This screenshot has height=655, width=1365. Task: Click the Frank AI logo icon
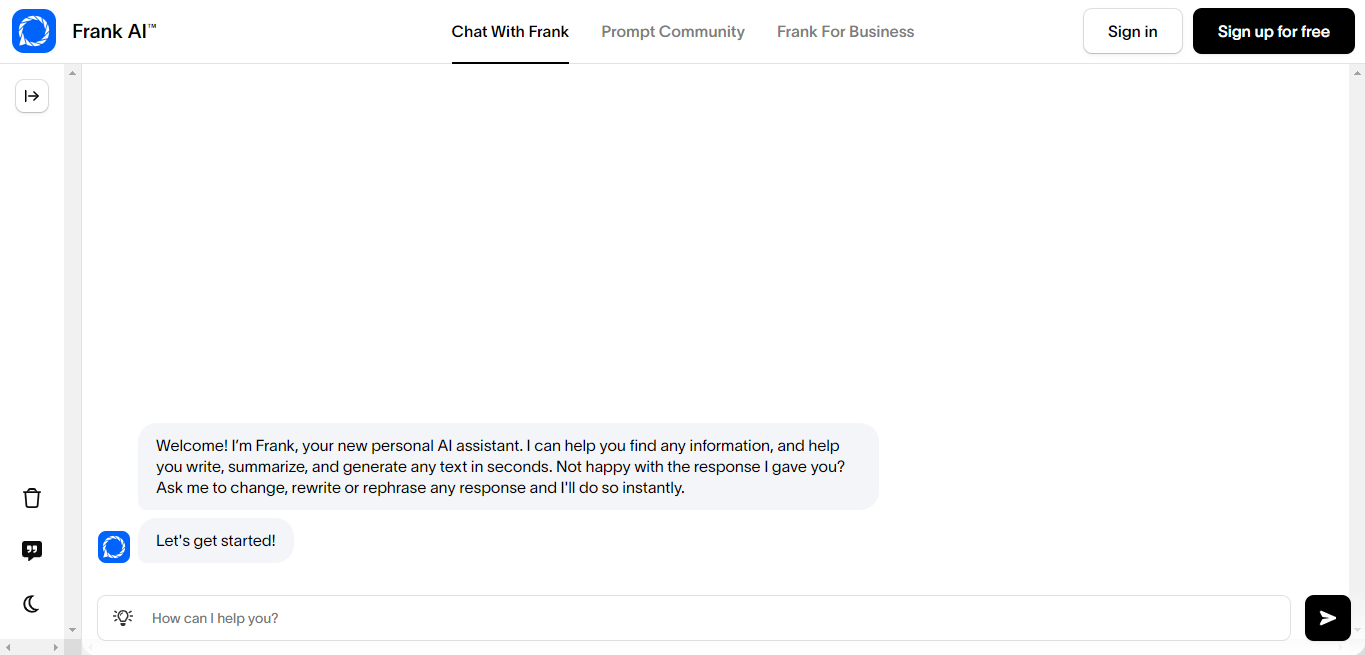(x=34, y=31)
